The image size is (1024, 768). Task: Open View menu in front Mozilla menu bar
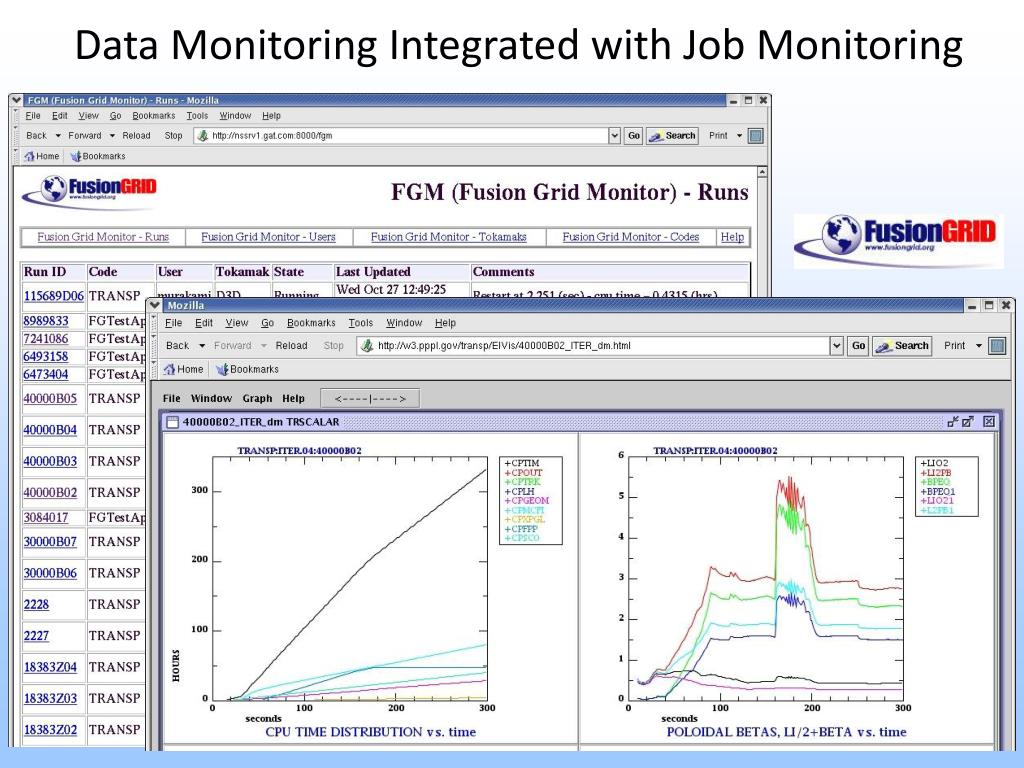pos(237,323)
